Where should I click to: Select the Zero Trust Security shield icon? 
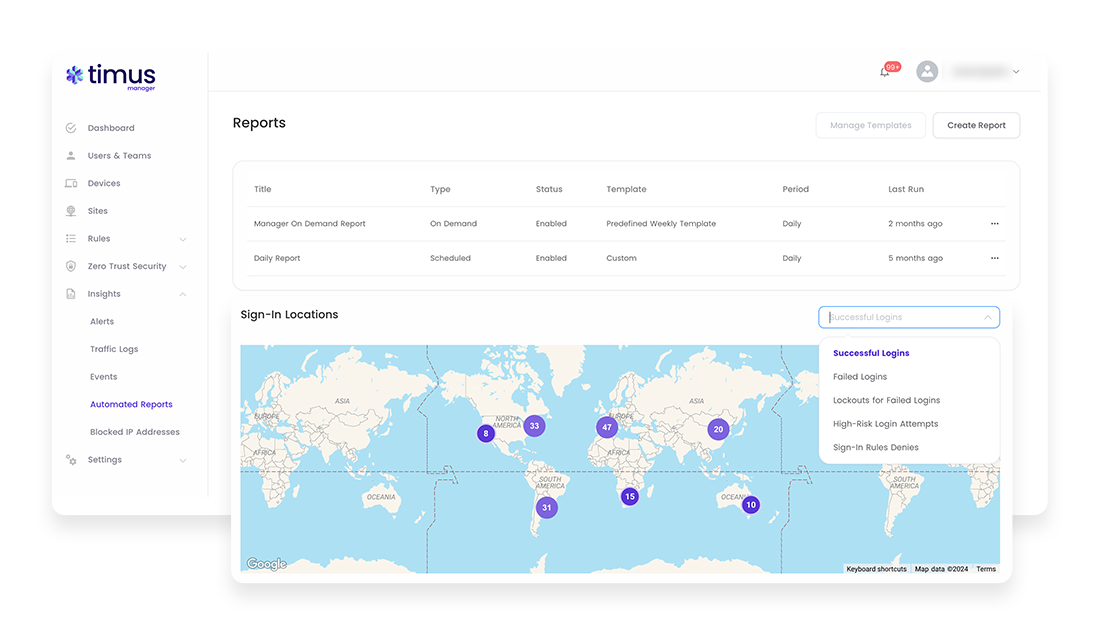click(71, 266)
